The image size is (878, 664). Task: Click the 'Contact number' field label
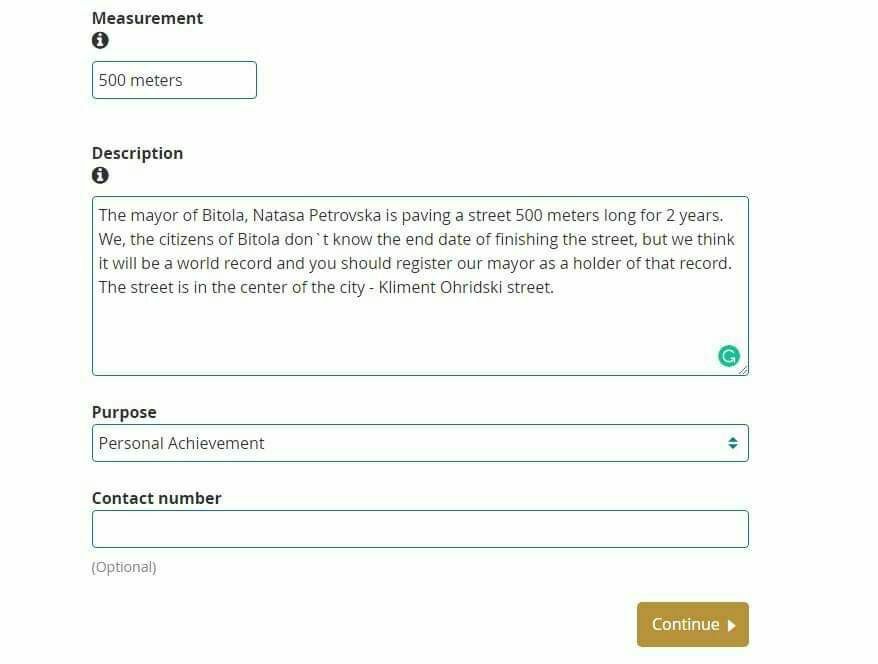157,498
